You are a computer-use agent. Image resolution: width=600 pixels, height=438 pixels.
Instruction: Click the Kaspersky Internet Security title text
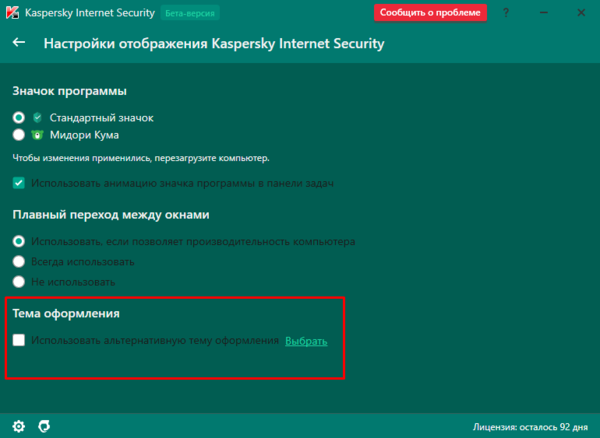[x=90, y=13]
